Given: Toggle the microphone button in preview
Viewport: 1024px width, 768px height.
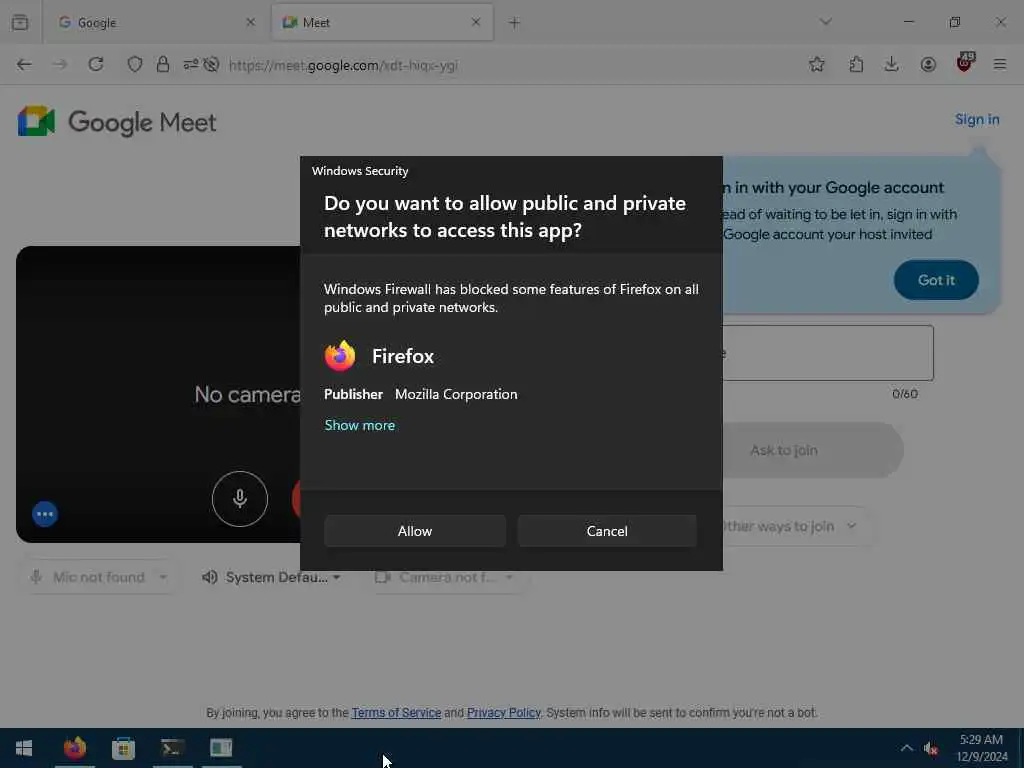Looking at the screenshot, I should click(240, 499).
